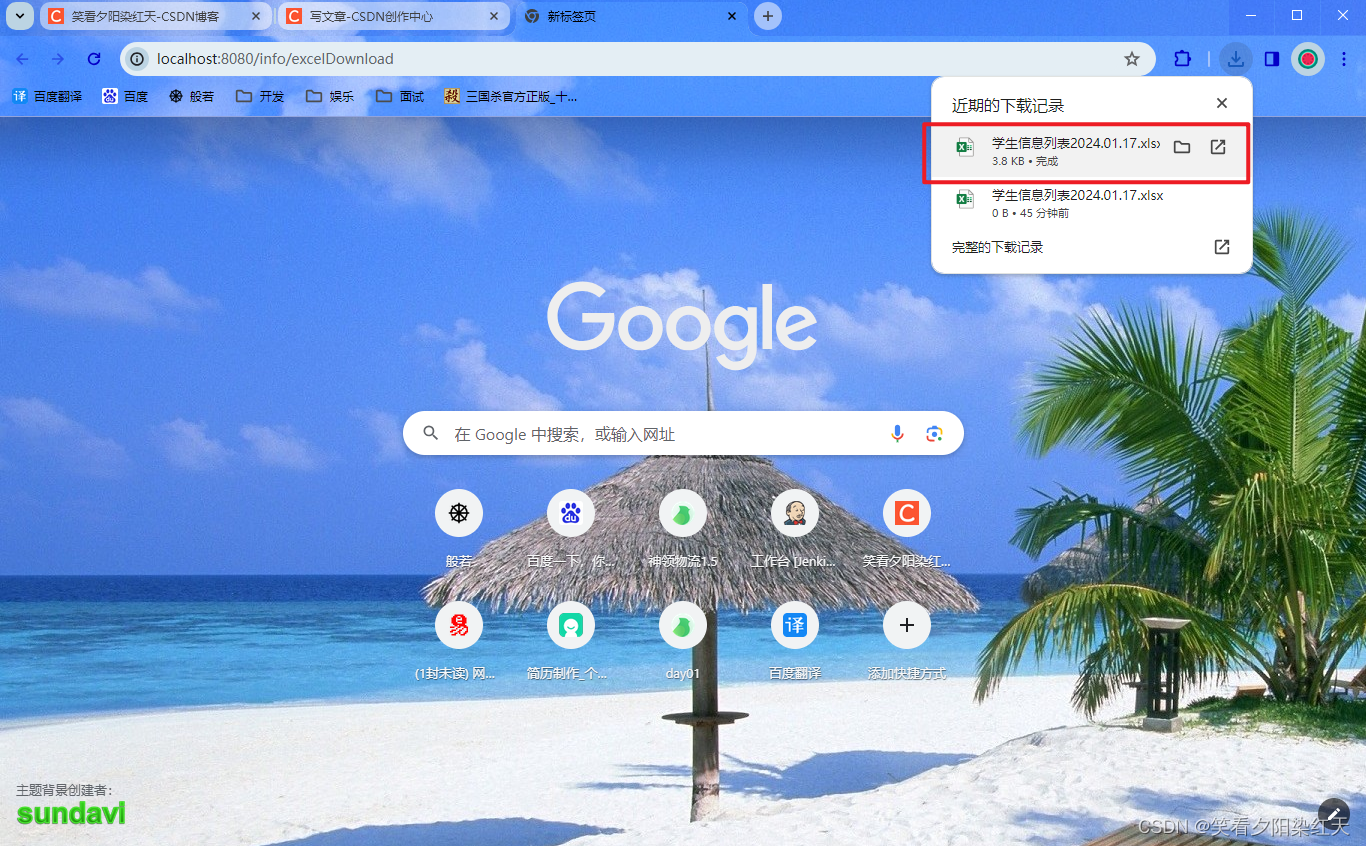Open the Extensions puzzle icon
The image size is (1366, 846).
[x=1182, y=59]
